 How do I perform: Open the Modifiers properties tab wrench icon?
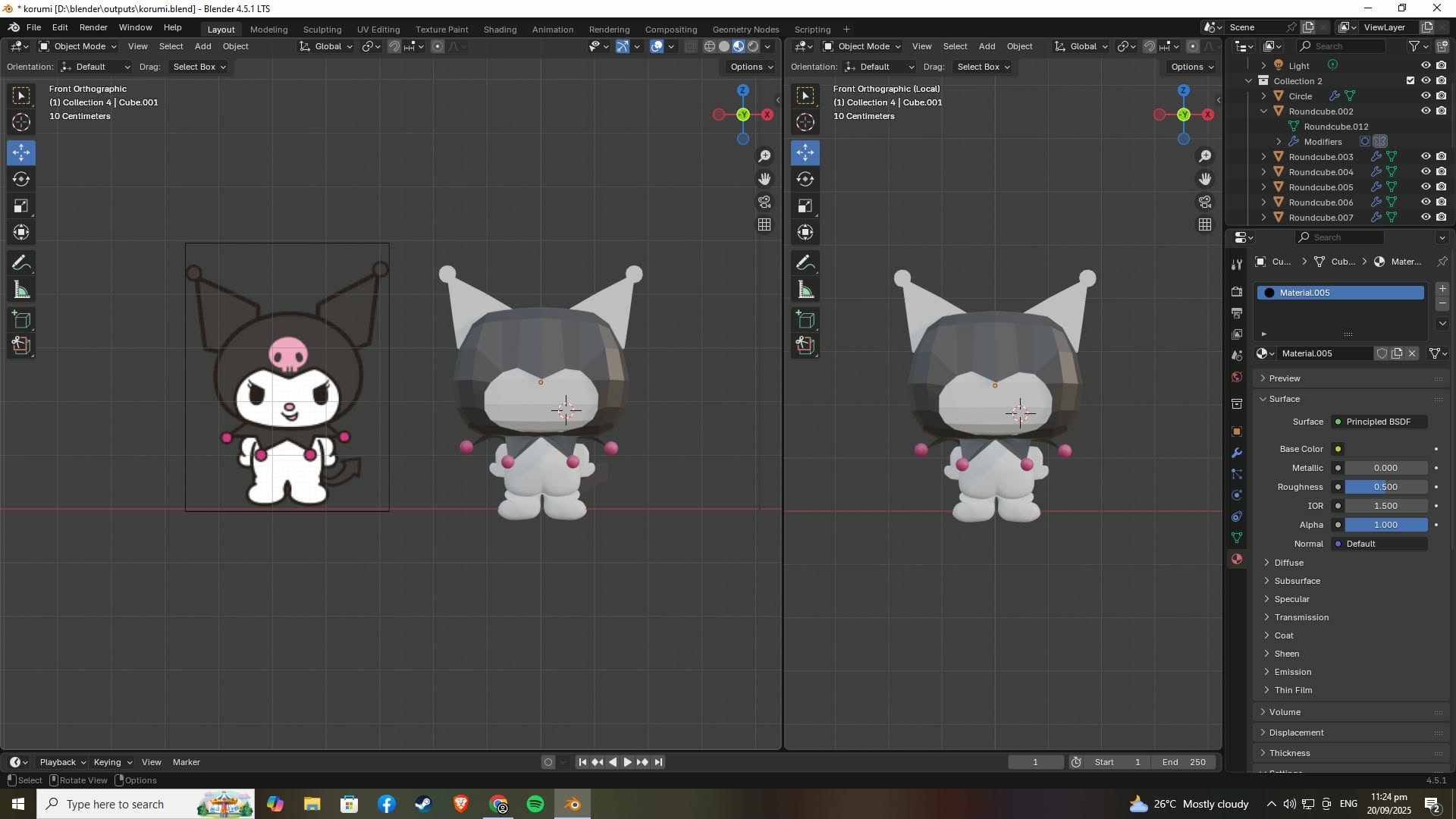[x=1237, y=453]
